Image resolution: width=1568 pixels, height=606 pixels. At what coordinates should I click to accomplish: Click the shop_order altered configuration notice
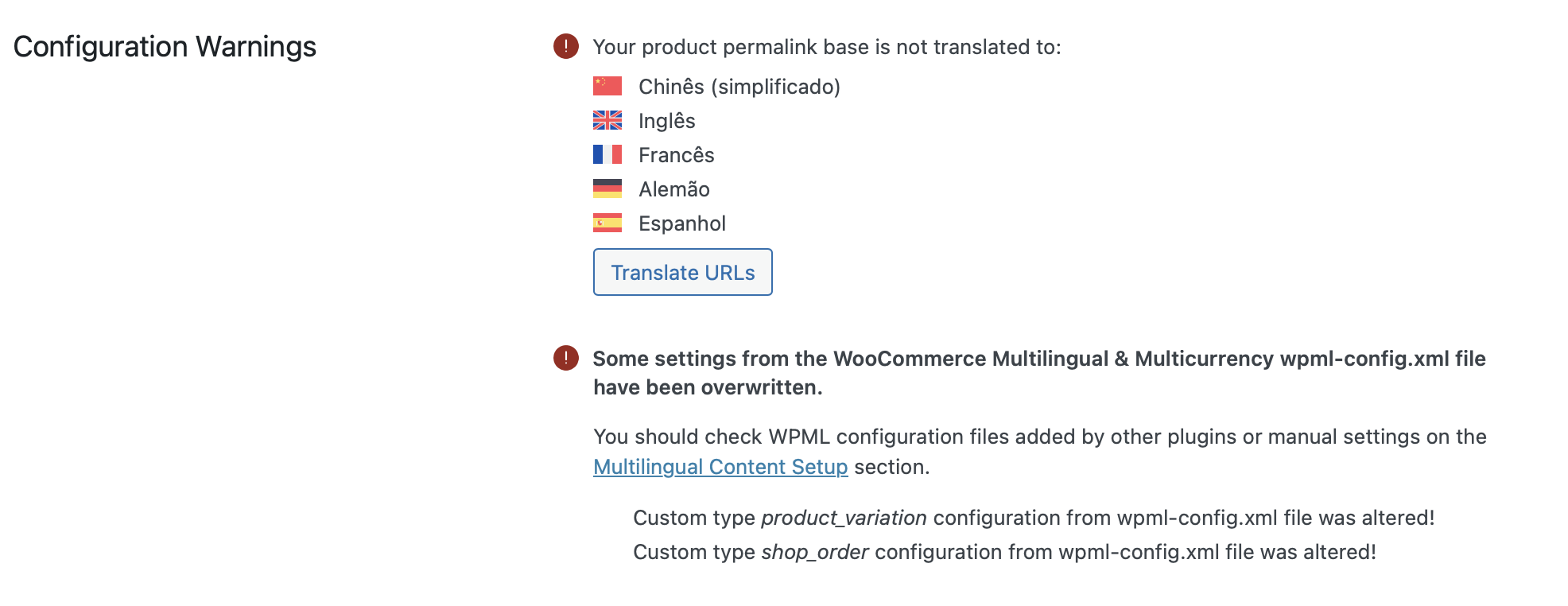tap(1004, 552)
